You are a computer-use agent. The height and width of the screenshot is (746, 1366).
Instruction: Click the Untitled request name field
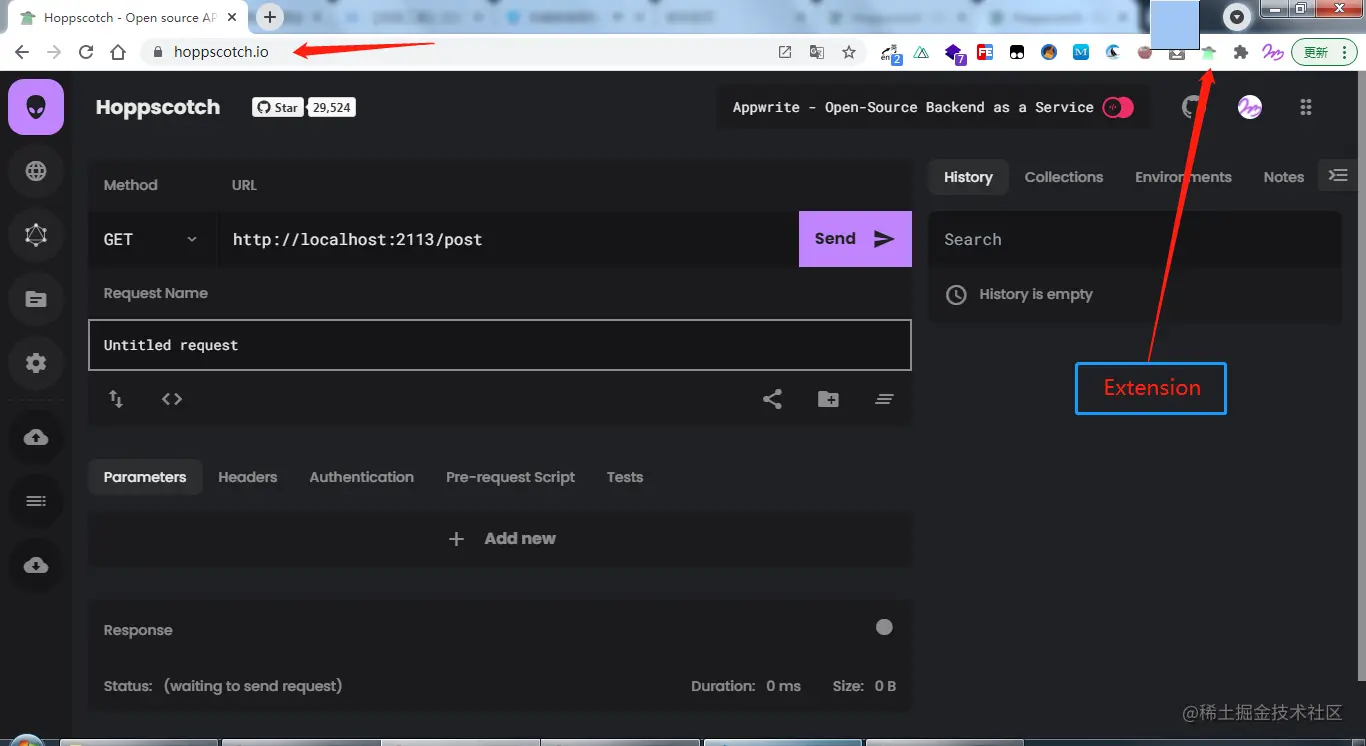point(500,345)
